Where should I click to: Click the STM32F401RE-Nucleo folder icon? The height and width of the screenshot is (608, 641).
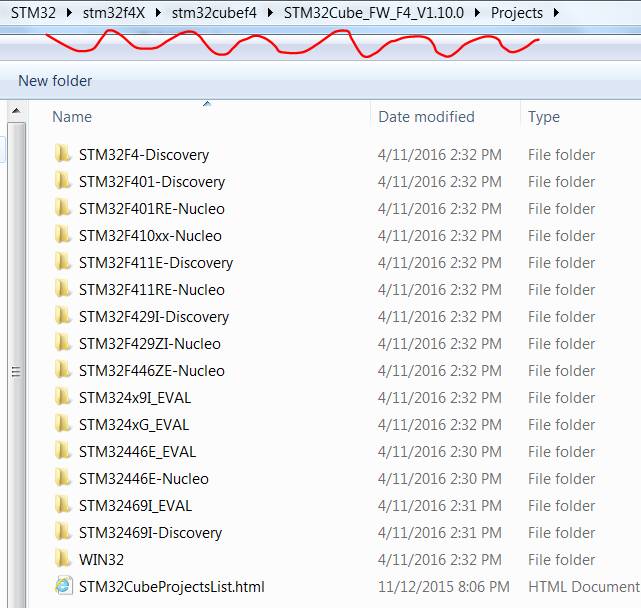(x=63, y=208)
